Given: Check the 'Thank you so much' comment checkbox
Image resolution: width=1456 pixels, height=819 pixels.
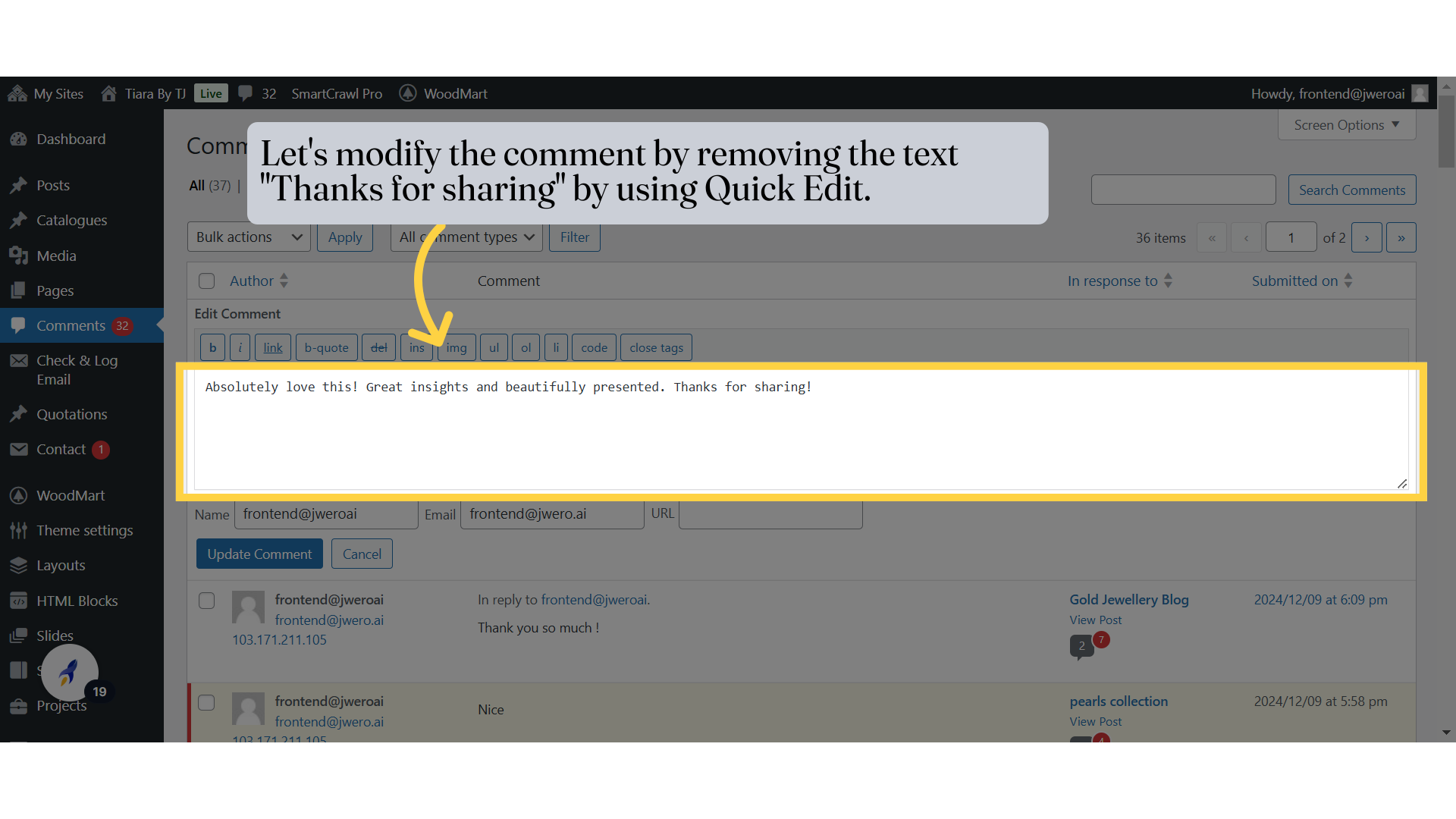Looking at the screenshot, I should pos(206,601).
